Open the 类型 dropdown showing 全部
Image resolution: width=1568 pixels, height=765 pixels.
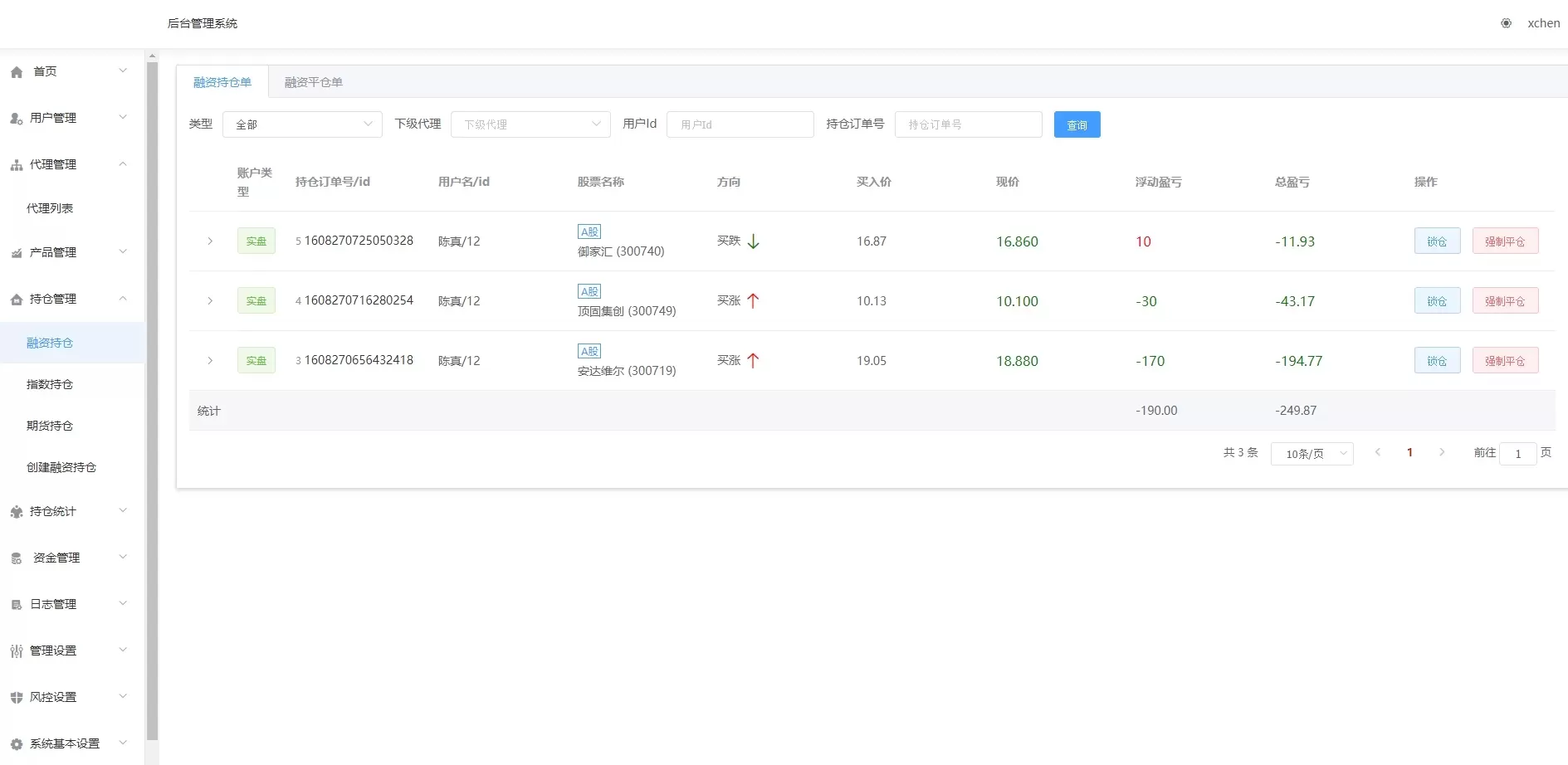coord(302,124)
